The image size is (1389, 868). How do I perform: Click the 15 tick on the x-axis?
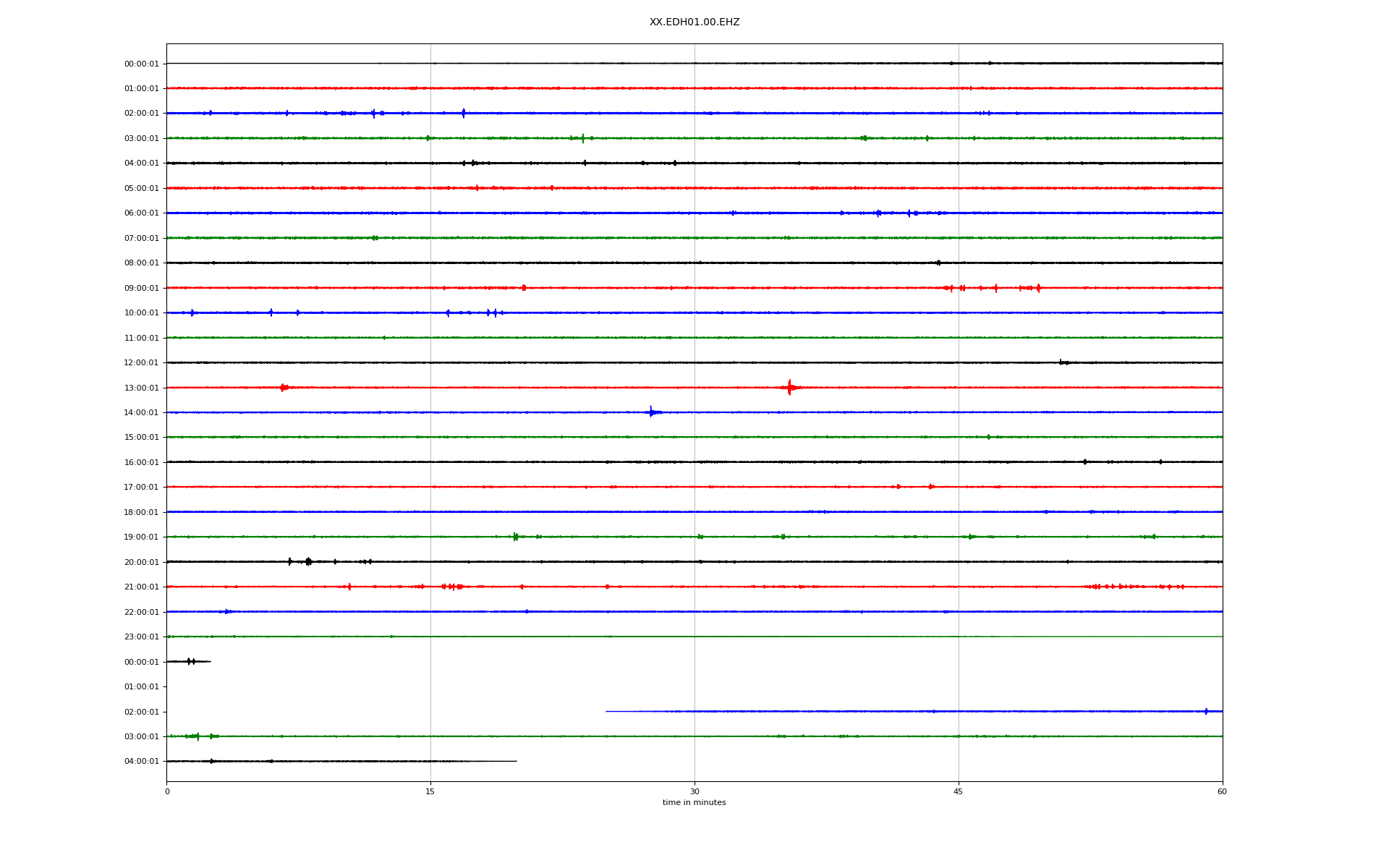point(430,791)
